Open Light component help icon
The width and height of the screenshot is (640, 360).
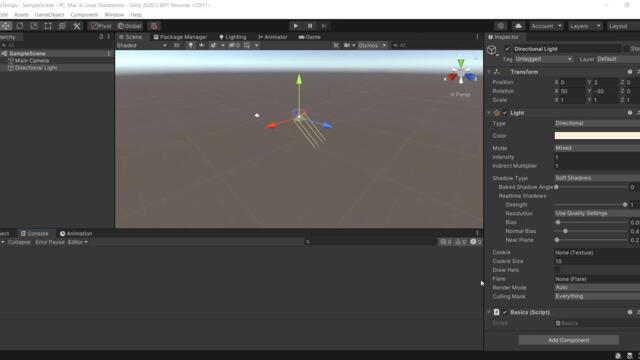pyautogui.click(x=630, y=113)
